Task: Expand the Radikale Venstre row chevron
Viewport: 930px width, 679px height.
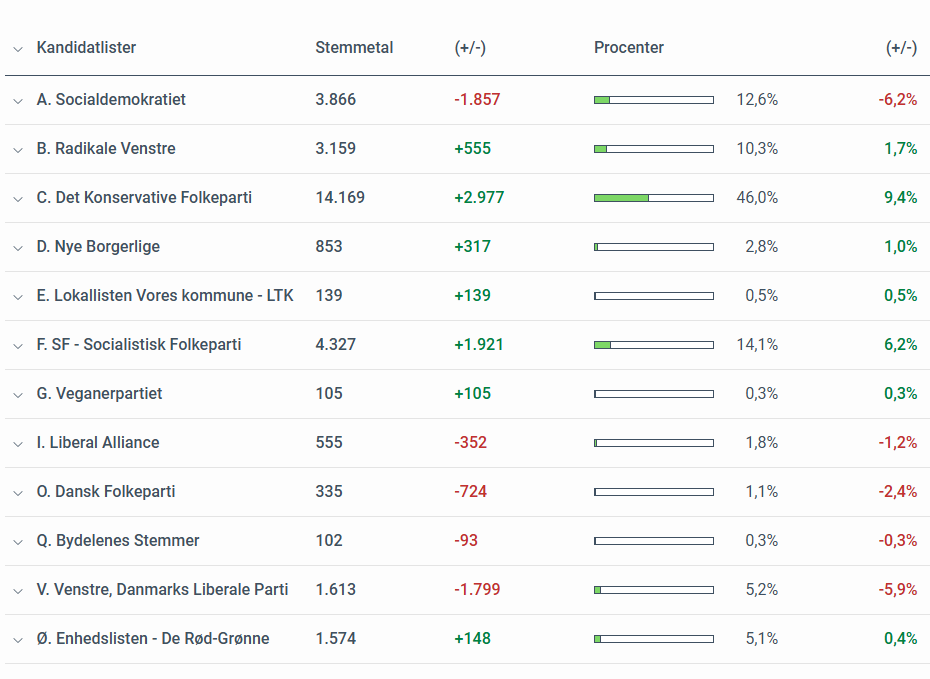Action: click(x=18, y=149)
